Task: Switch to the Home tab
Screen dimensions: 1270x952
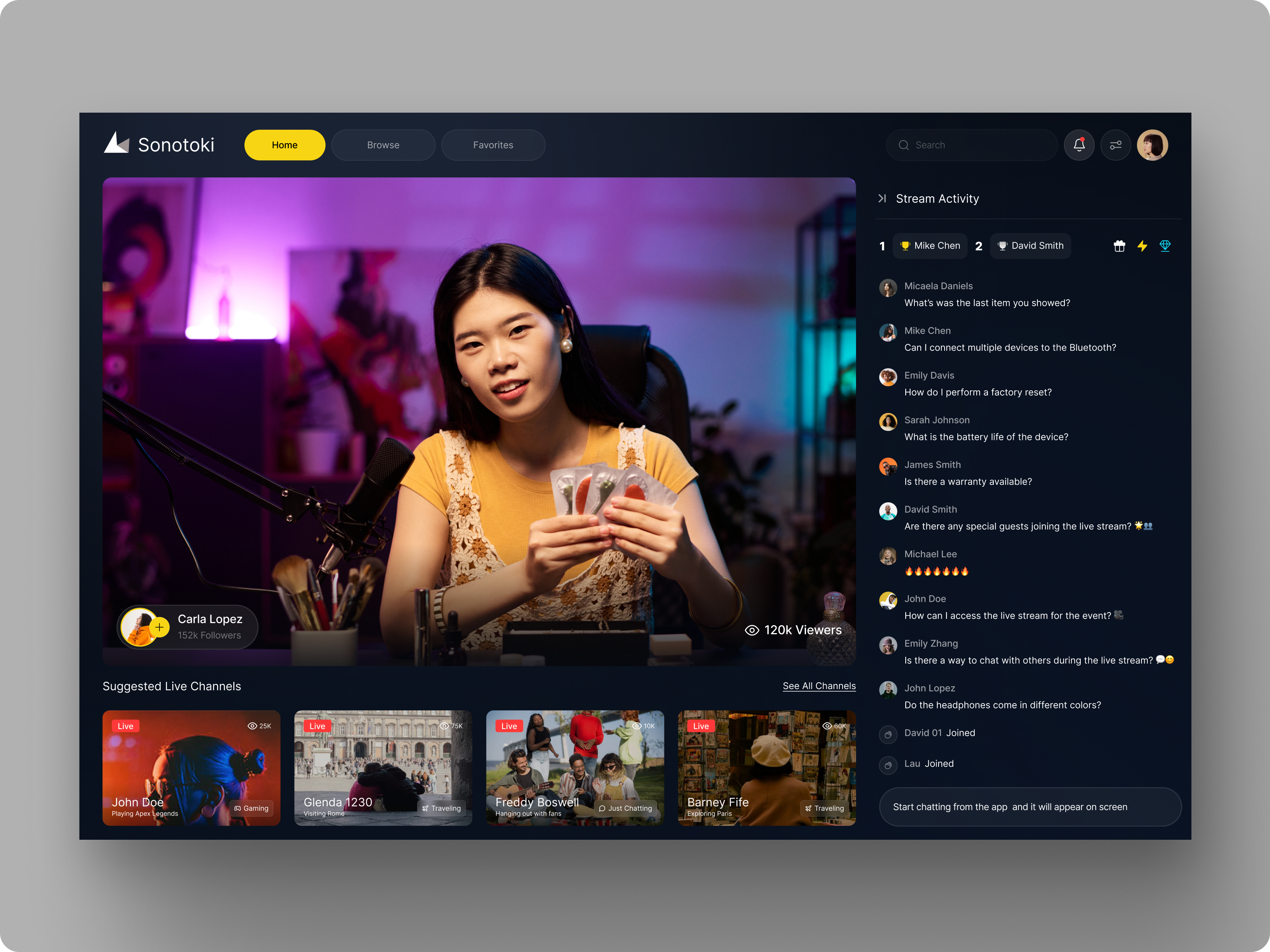Action: pos(285,145)
